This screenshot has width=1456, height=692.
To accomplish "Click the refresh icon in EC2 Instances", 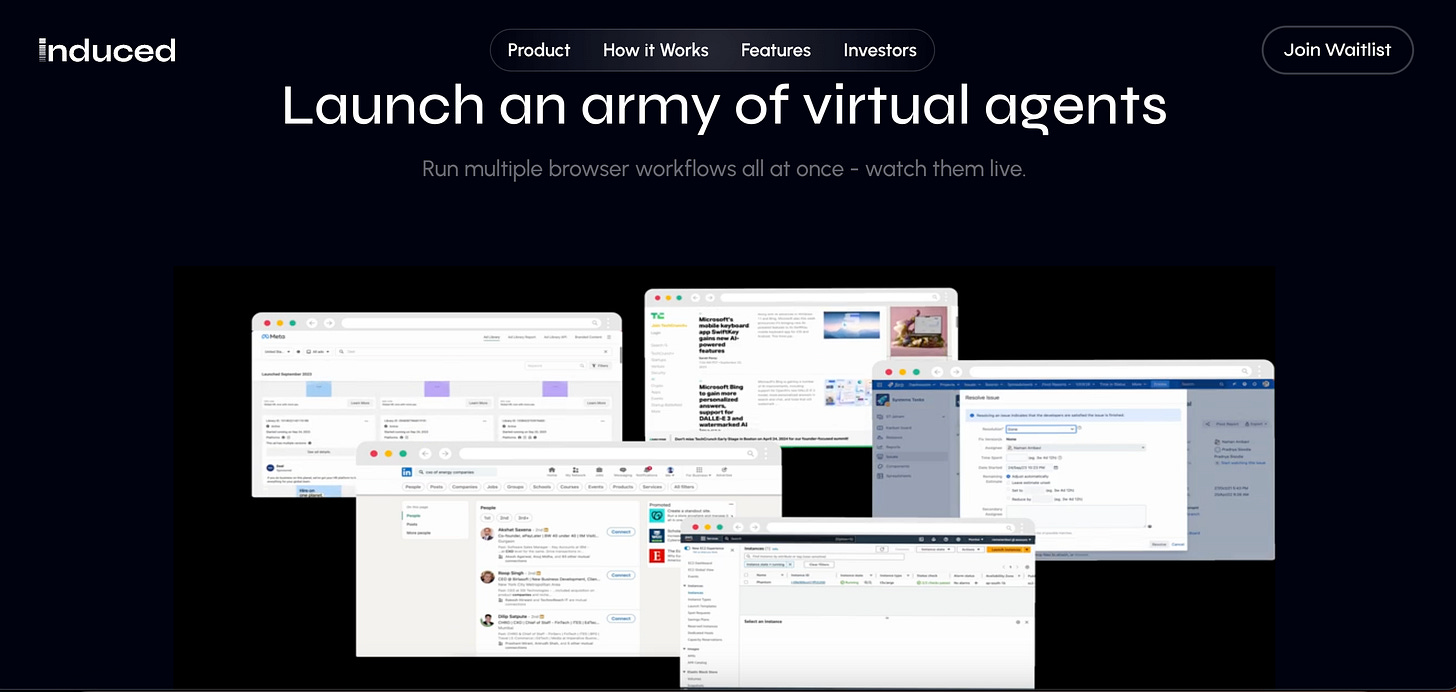I will [882, 549].
